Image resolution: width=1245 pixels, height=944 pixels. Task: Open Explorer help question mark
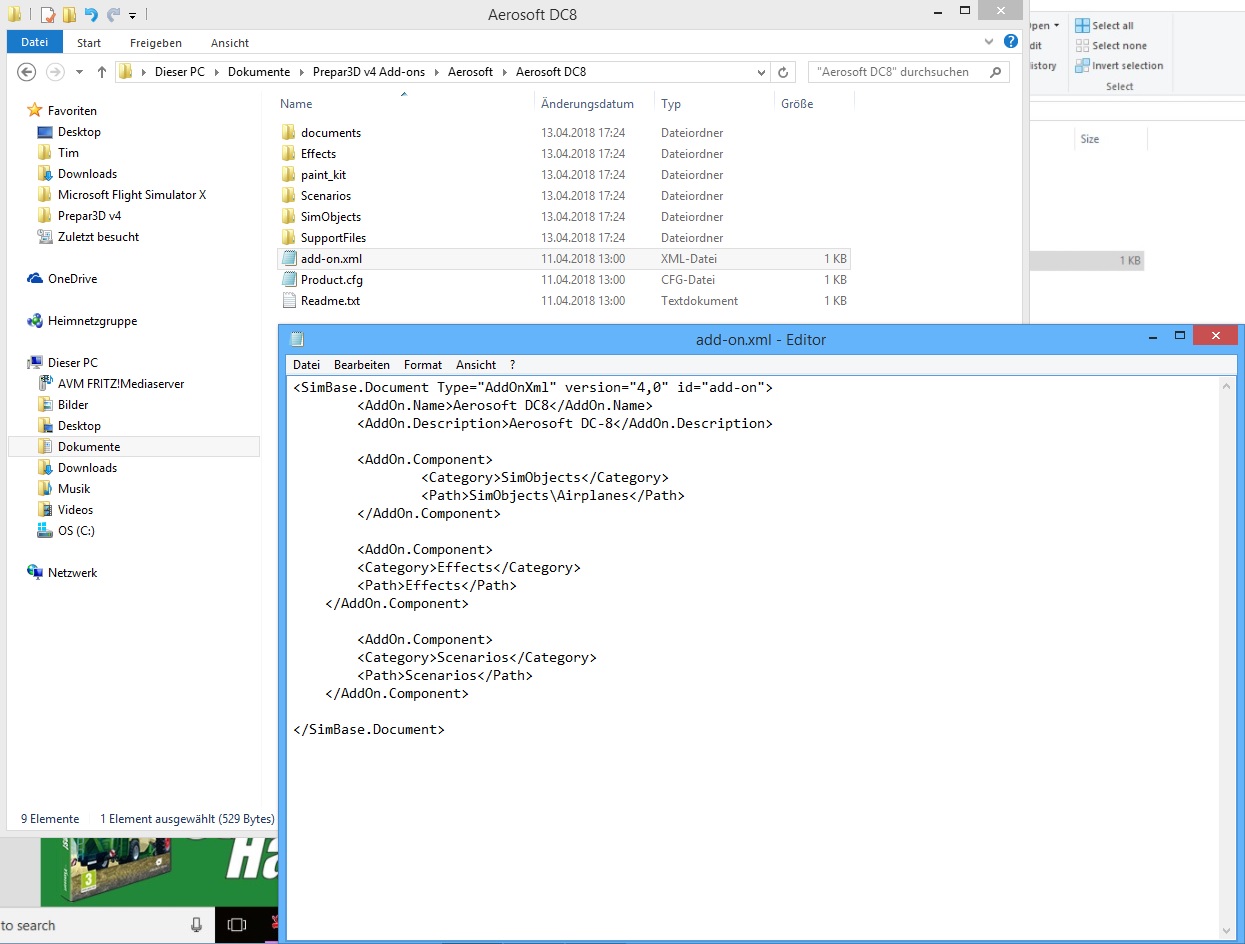(x=1011, y=42)
